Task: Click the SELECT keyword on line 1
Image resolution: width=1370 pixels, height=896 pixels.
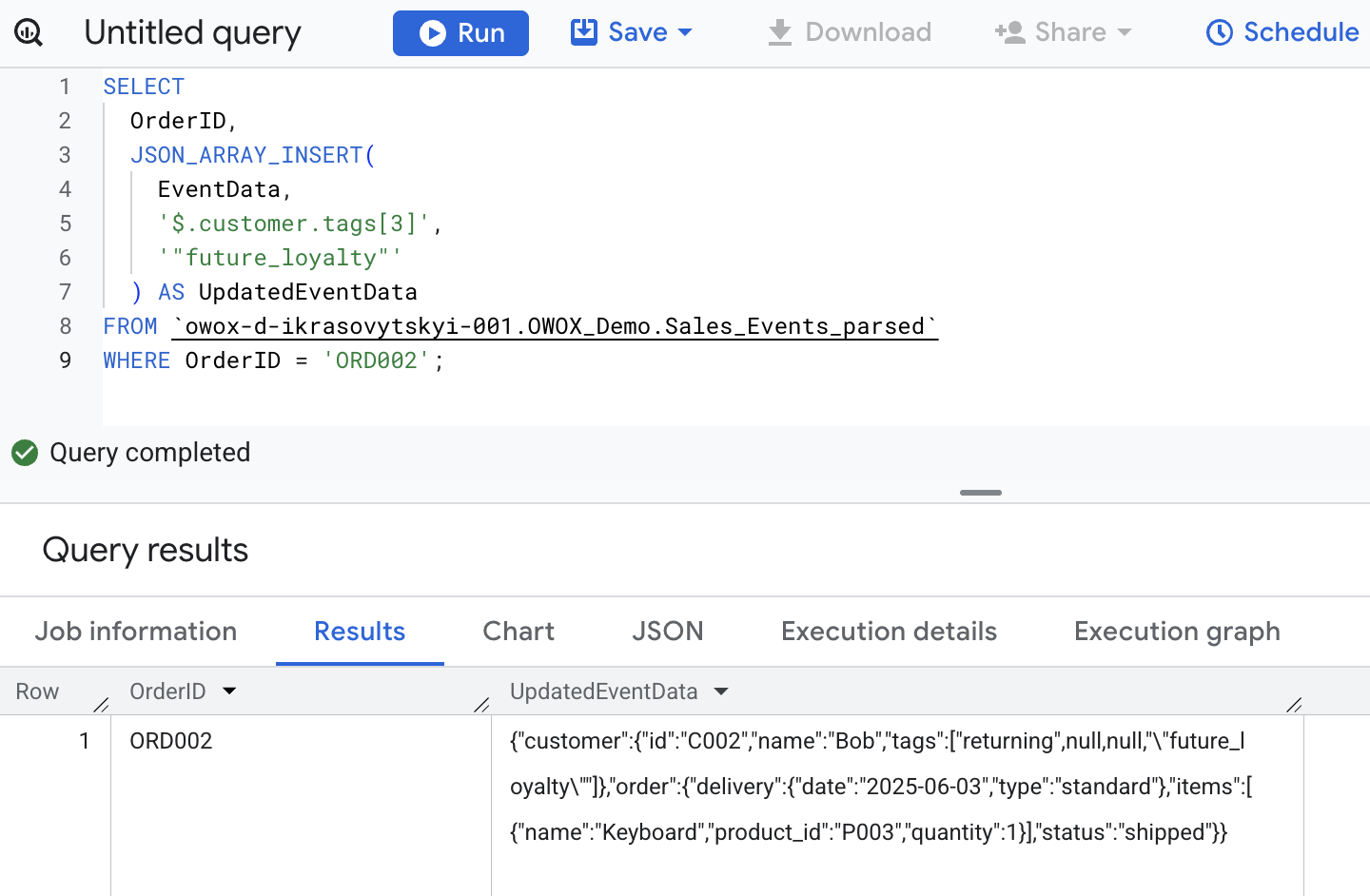Action: pos(144,87)
